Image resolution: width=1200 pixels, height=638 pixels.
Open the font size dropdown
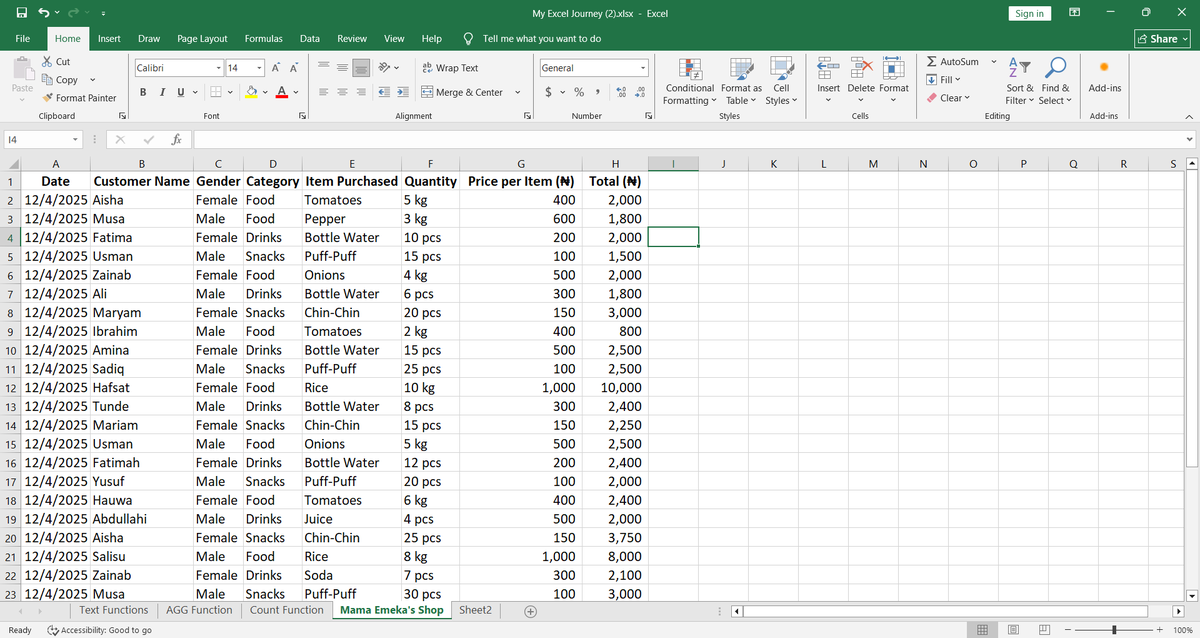click(x=259, y=68)
